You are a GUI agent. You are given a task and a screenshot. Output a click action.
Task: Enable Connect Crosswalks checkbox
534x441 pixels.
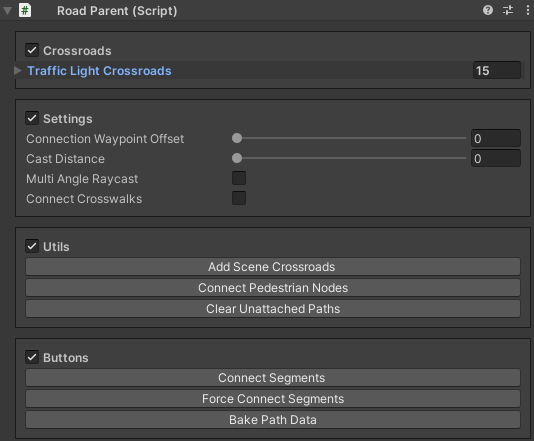point(239,198)
